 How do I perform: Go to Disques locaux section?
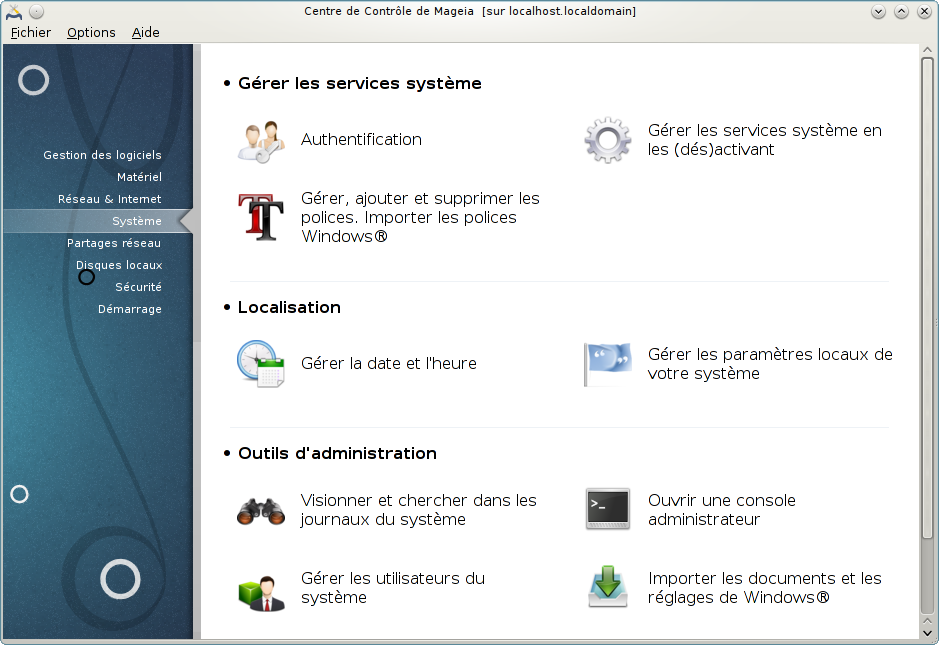[119, 265]
